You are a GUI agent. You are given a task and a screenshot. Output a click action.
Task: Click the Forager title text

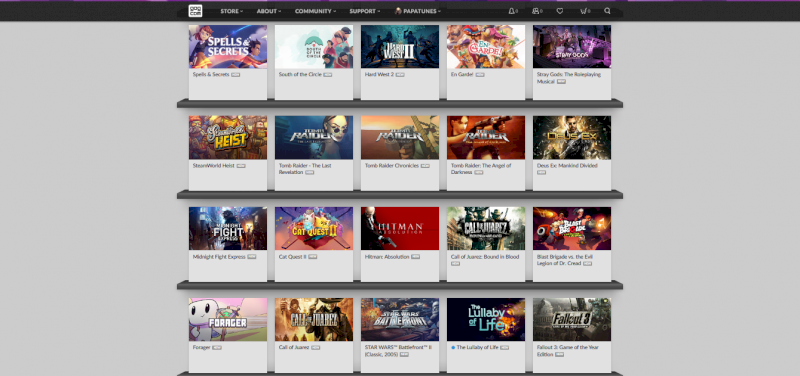click(x=202, y=347)
